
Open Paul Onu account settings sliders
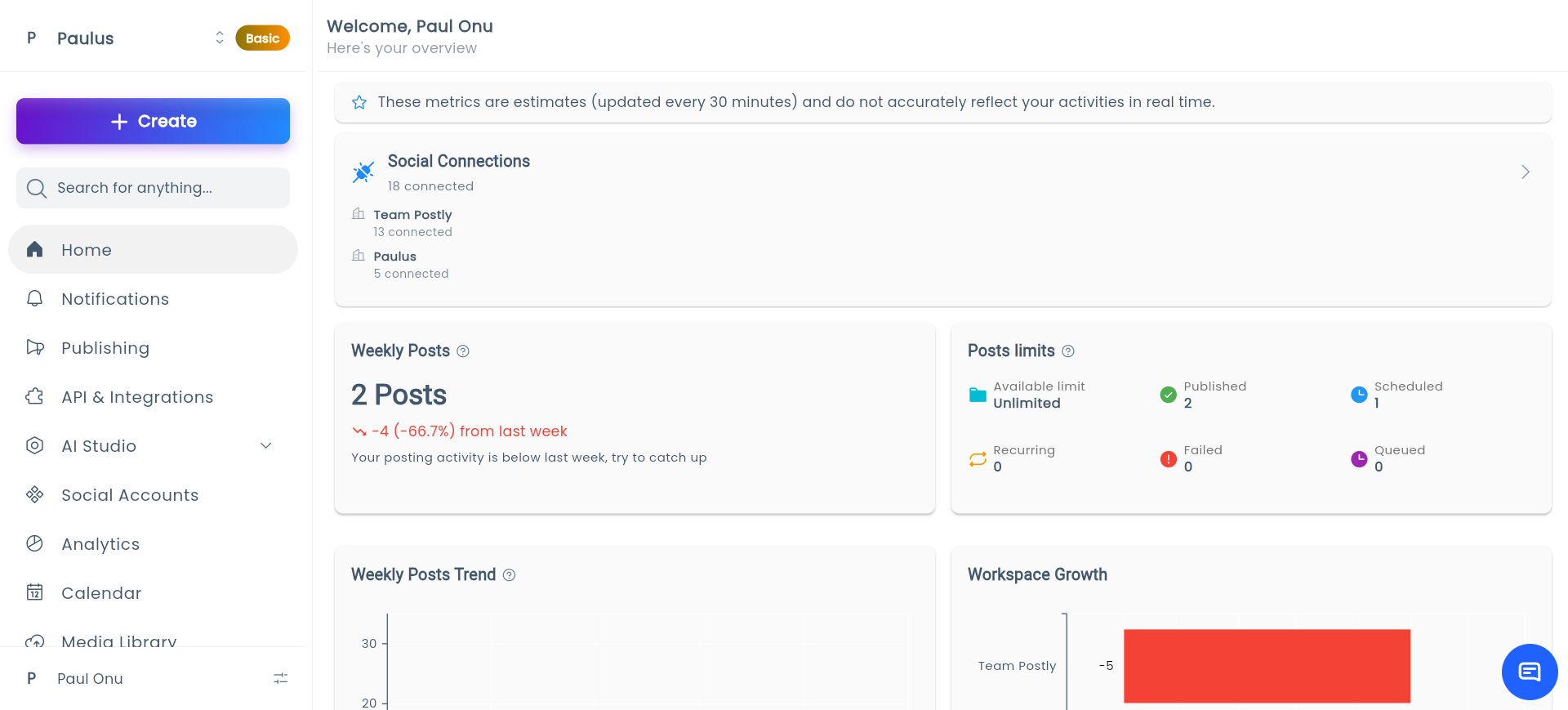pyautogui.click(x=281, y=678)
